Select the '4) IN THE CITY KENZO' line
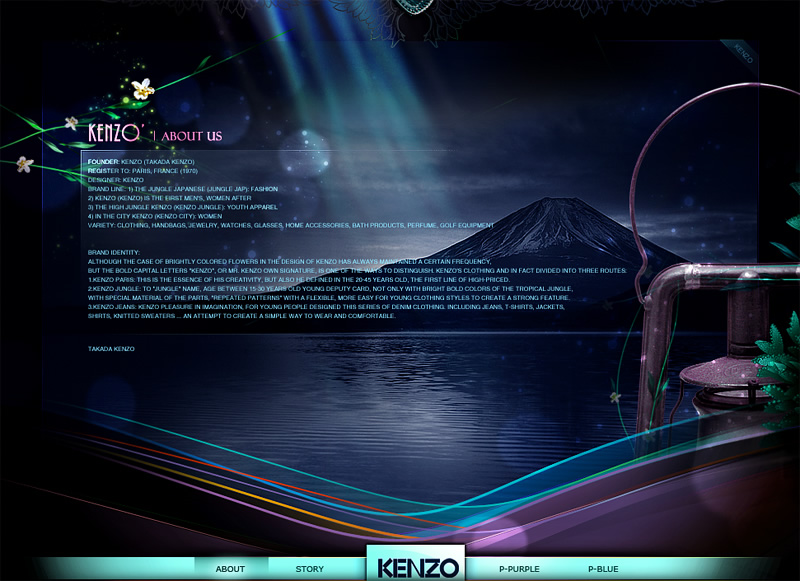Screen dimensions: 800x581 point(155,216)
